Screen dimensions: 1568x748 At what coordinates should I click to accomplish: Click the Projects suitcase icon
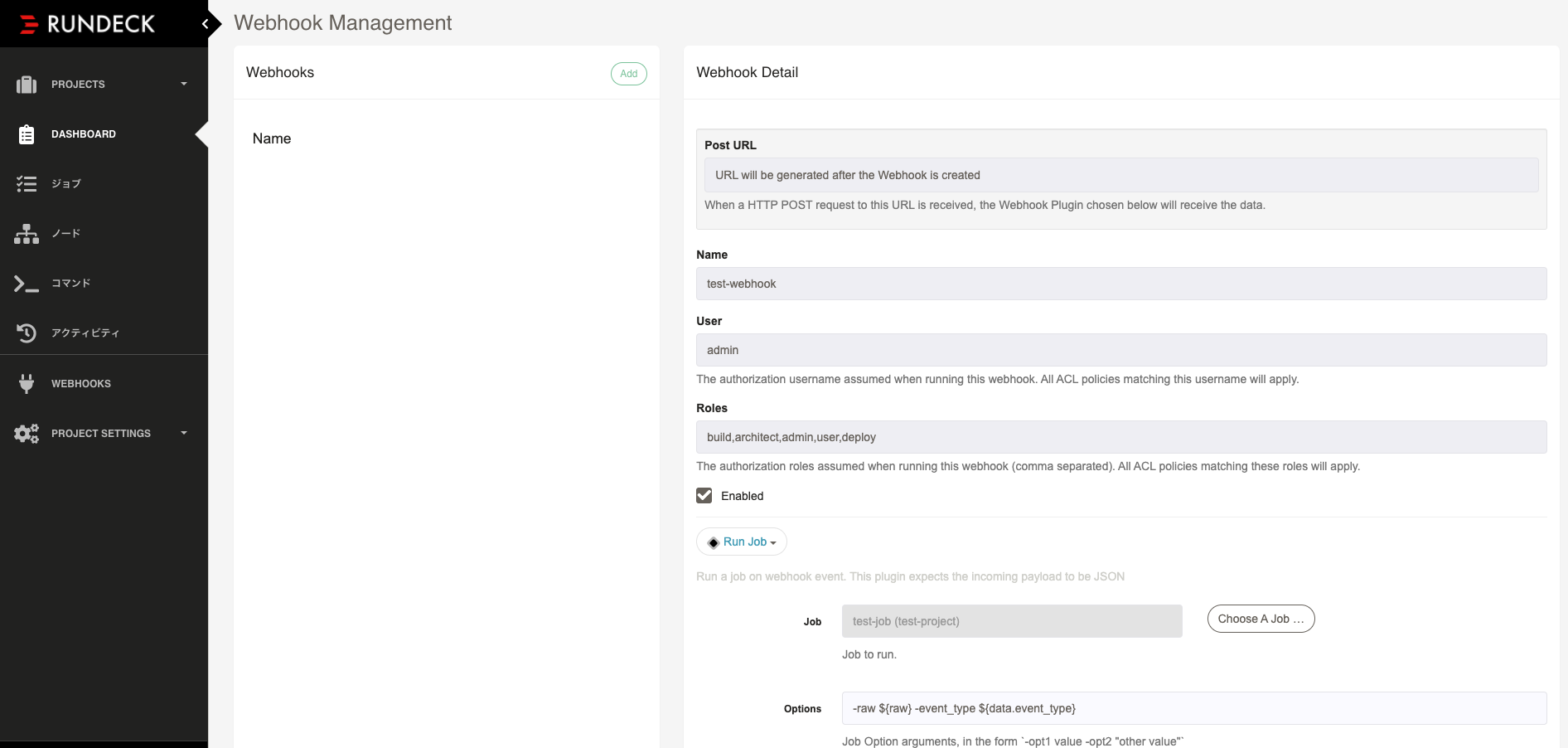(x=27, y=85)
